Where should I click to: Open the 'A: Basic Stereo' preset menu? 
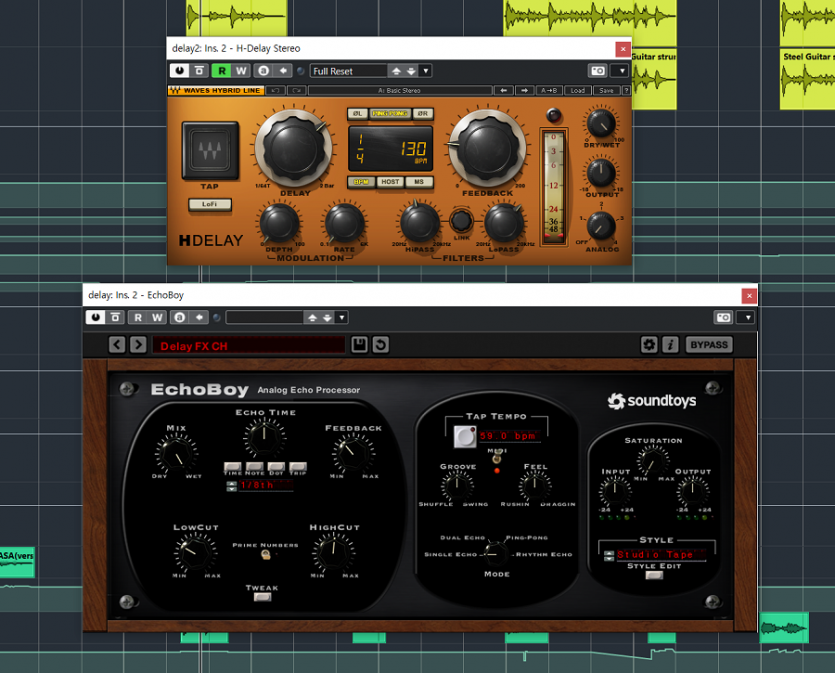tap(399, 91)
